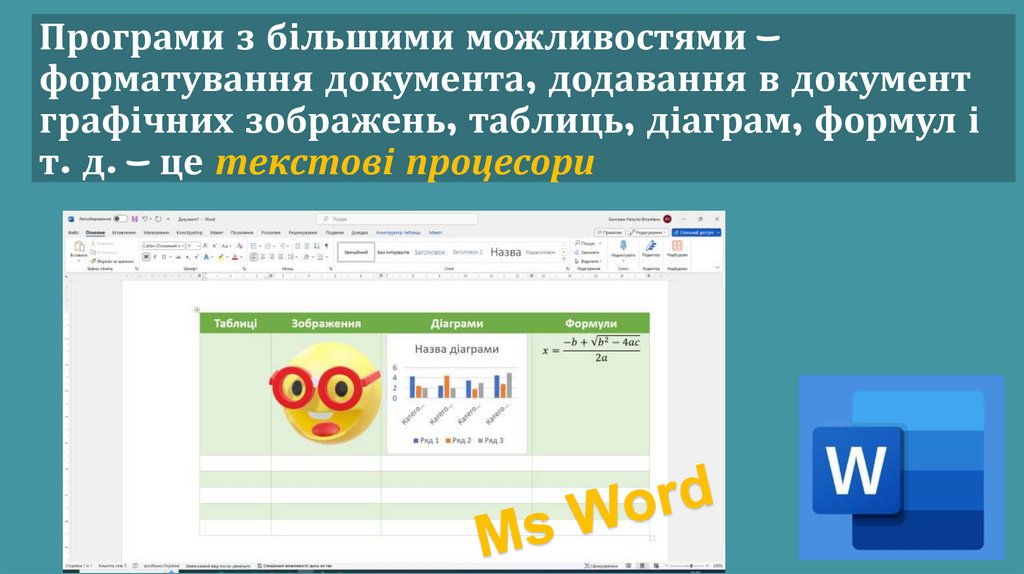The width and height of the screenshot is (1024, 574).
Task: Switch to the Посилання ribbon tab
Action: pyautogui.click(x=242, y=232)
